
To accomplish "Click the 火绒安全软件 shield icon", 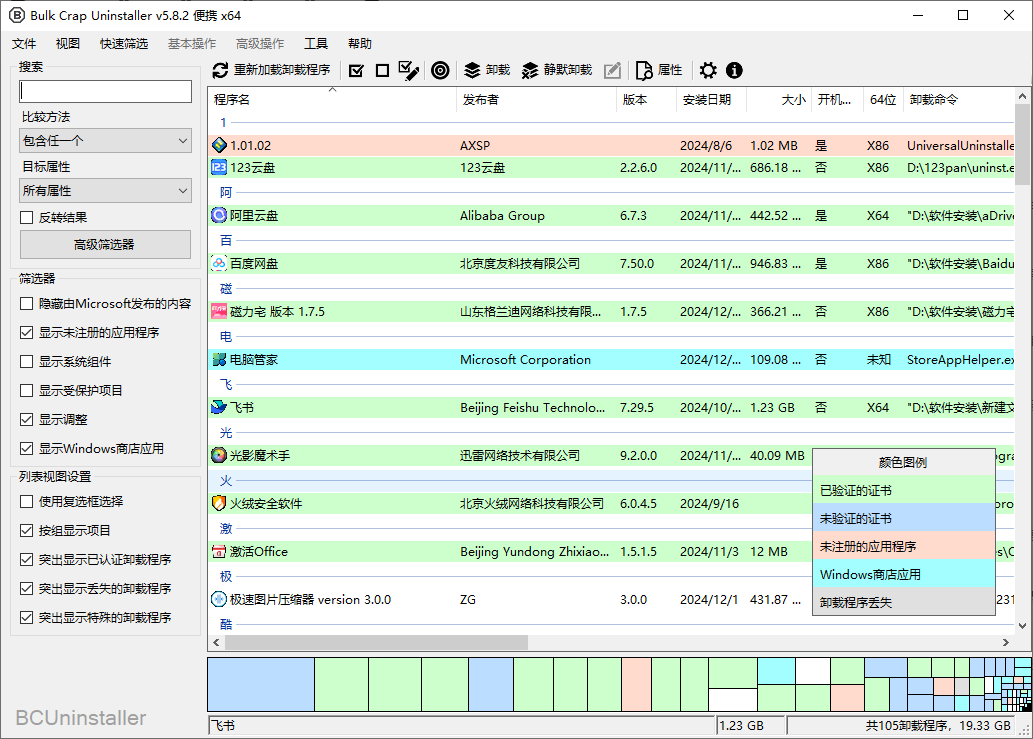I will tap(219, 503).
